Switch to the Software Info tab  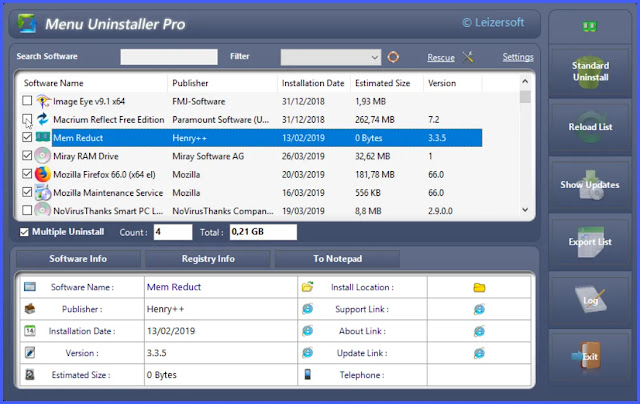[78, 259]
